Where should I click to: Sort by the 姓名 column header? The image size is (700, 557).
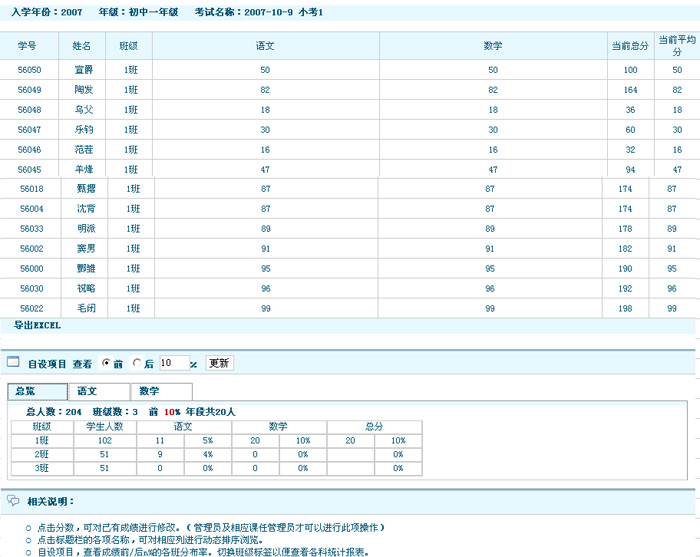(82, 46)
